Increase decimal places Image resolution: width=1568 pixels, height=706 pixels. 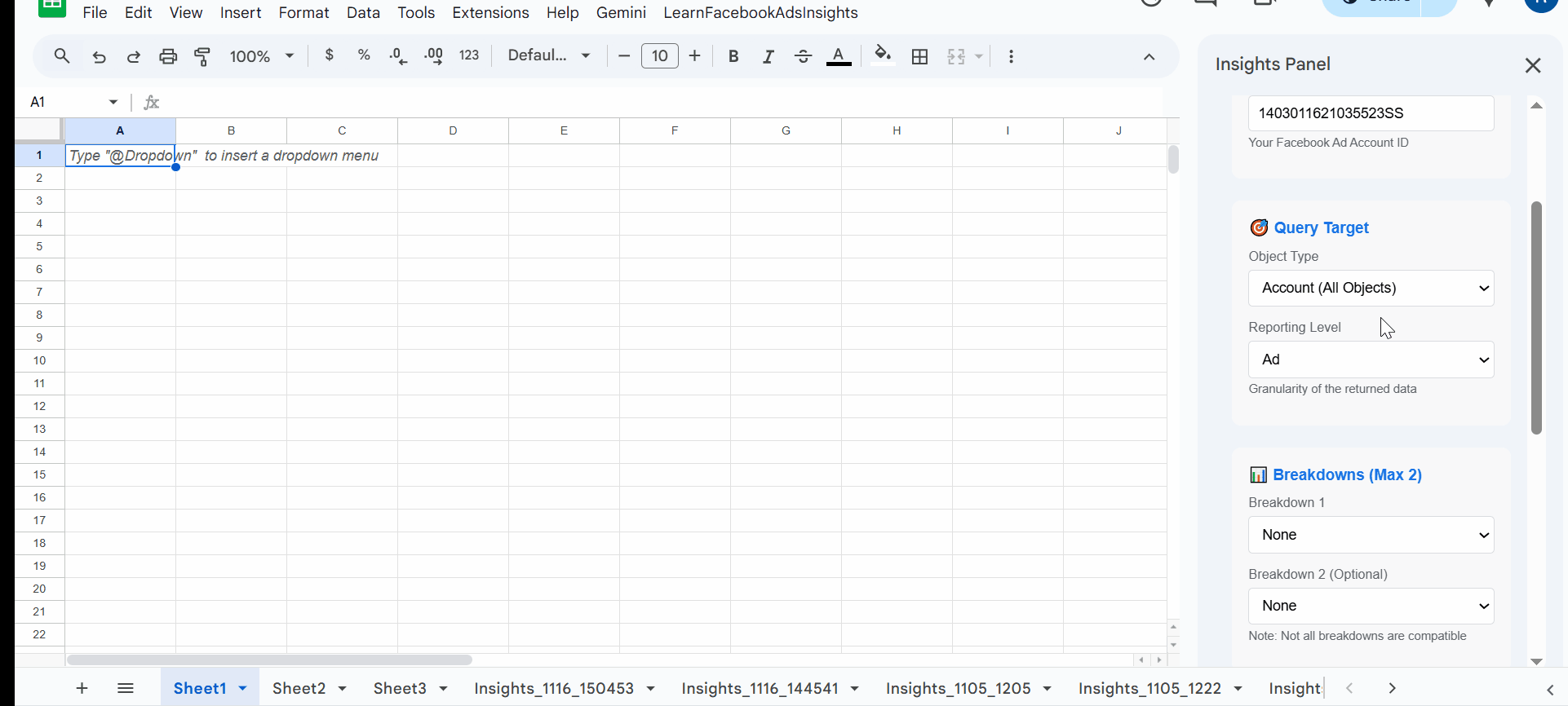434,56
